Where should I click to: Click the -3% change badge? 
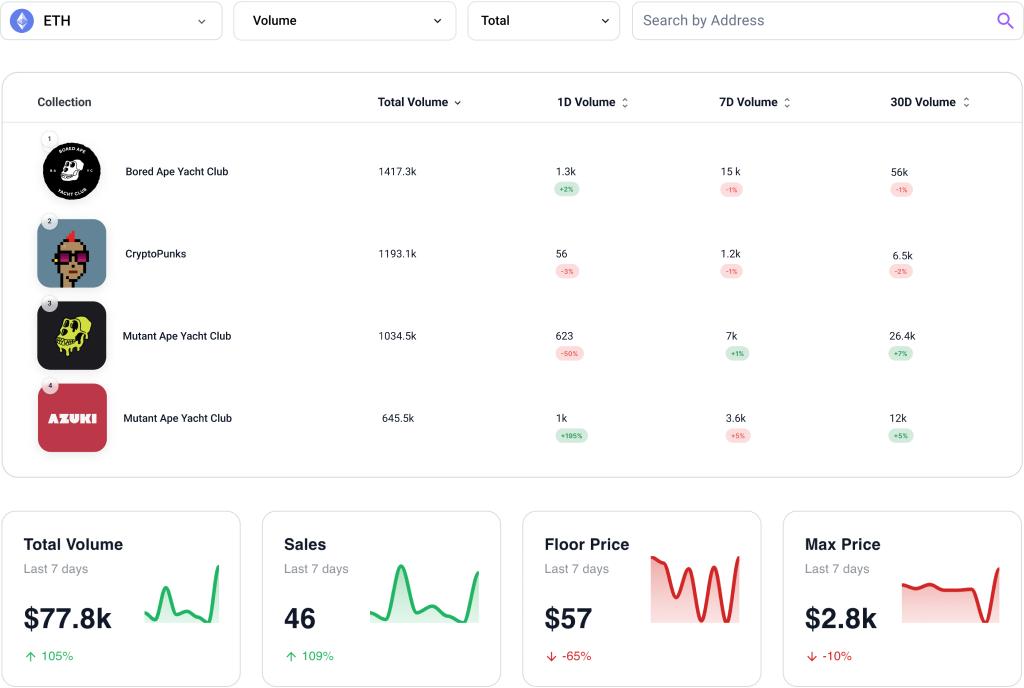tap(567, 272)
